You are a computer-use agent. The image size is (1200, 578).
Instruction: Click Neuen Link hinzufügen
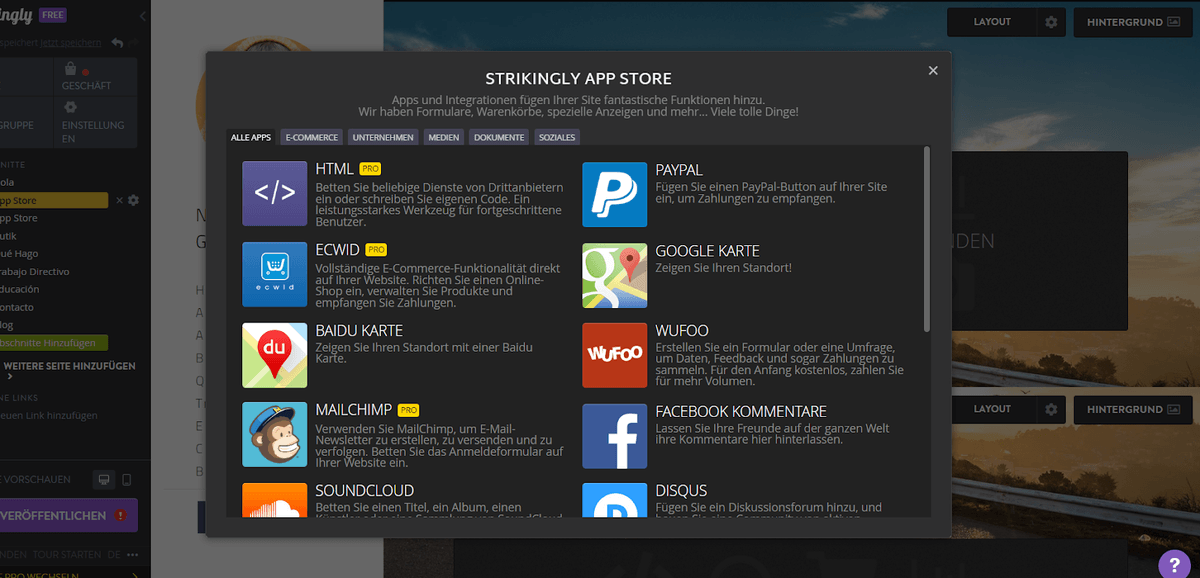coord(48,415)
